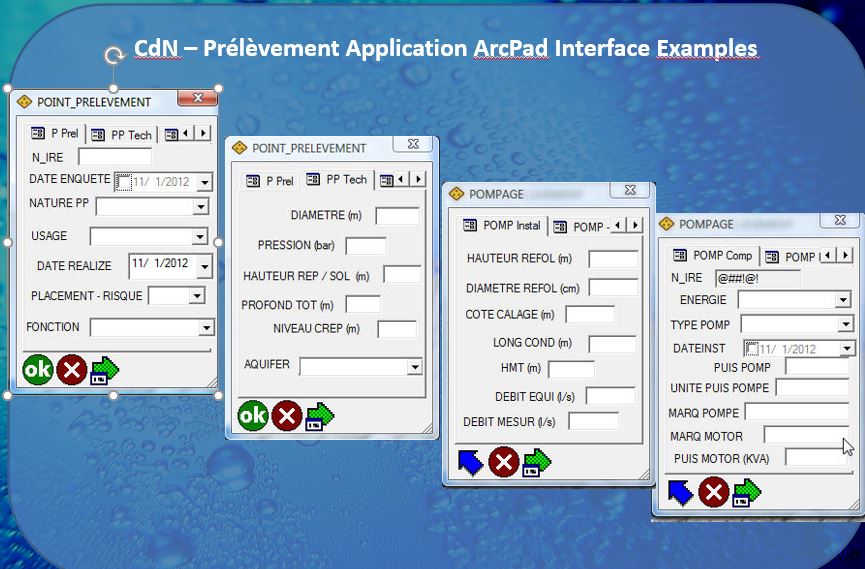
Task: Click rotation handle above selected window image
Action: point(114,55)
